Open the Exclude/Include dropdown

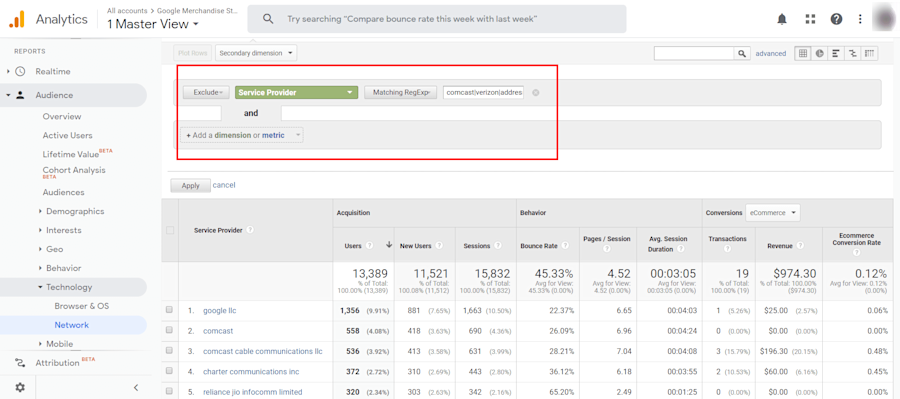(x=206, y=92)
